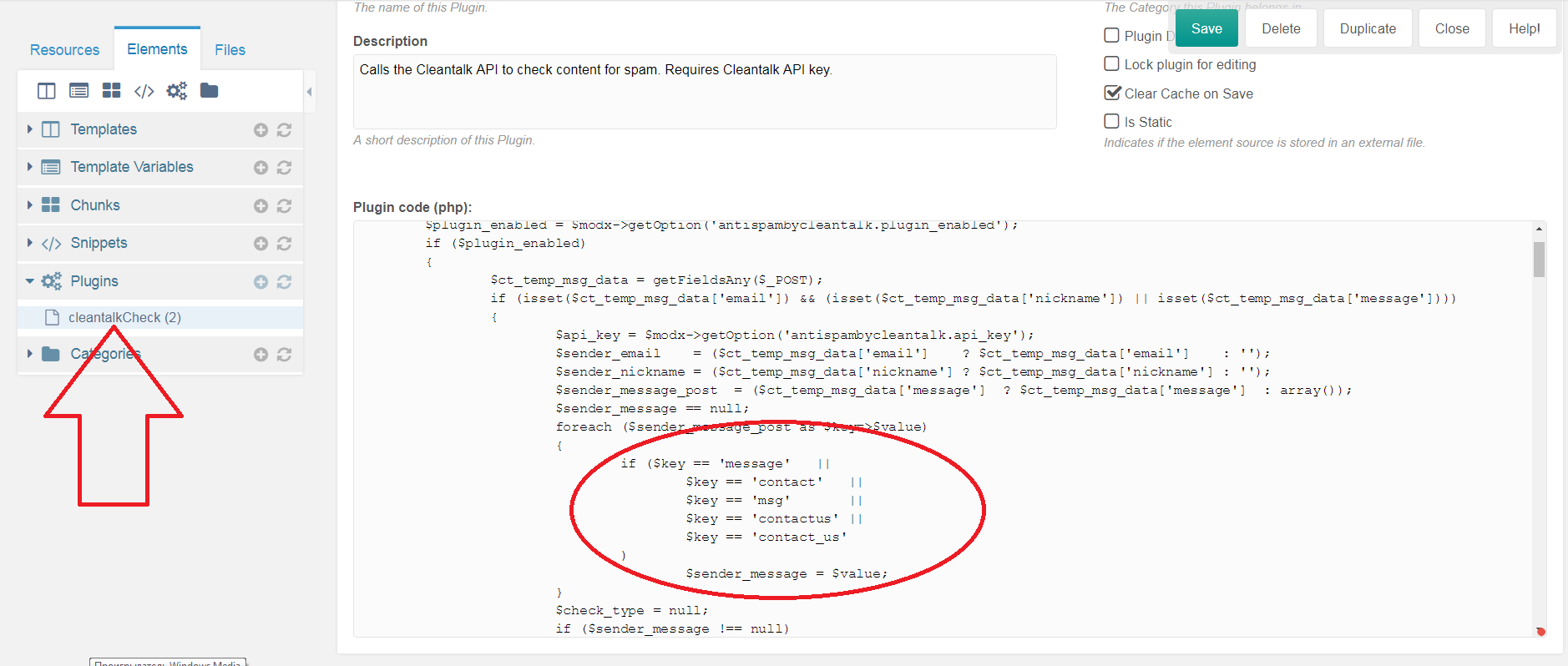The height and width of the screenshot is (666, 1568).
Task: Click the Plugins gears node icon
Action: point(51,281)
